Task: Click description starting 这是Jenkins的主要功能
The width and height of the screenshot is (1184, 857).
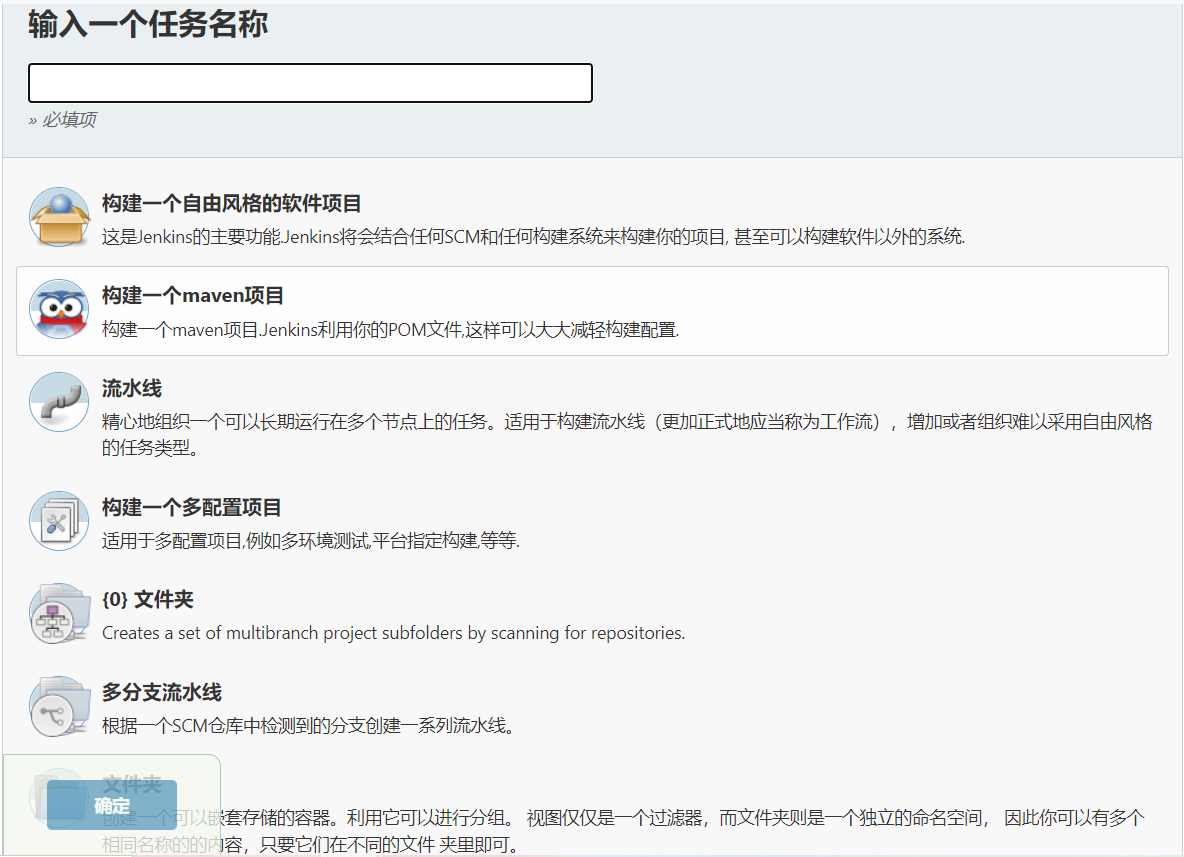Action: 533,237
